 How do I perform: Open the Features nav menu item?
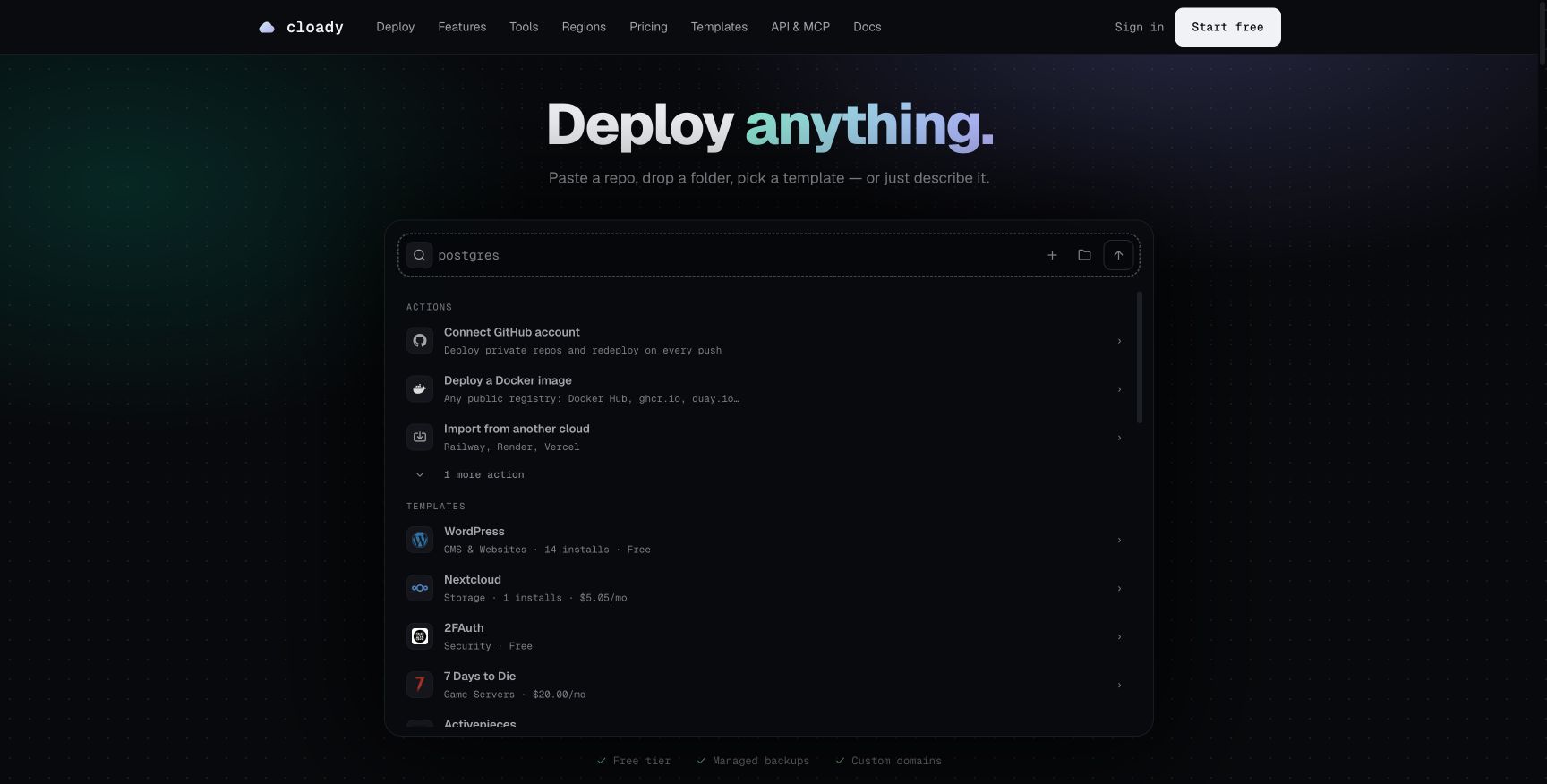click(462, 27)
